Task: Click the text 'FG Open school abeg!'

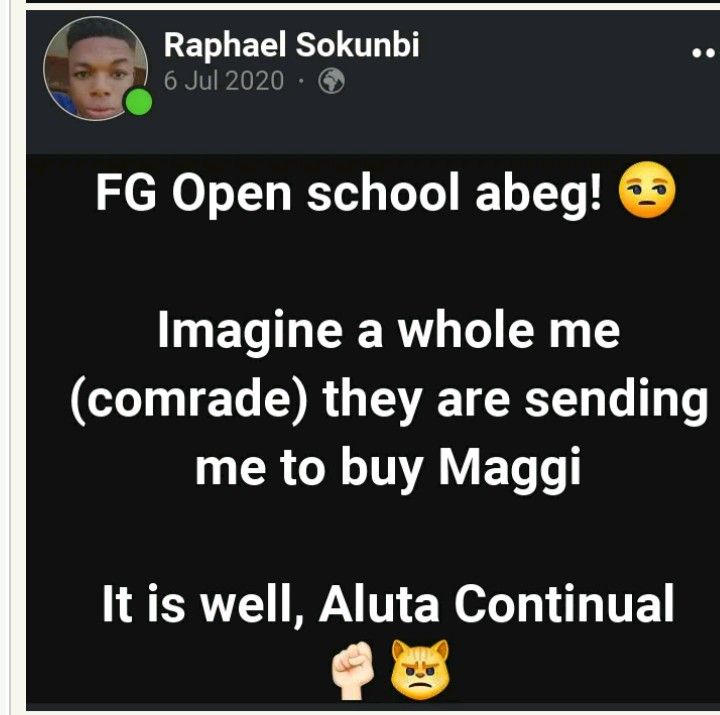Action: pos(349,192)
